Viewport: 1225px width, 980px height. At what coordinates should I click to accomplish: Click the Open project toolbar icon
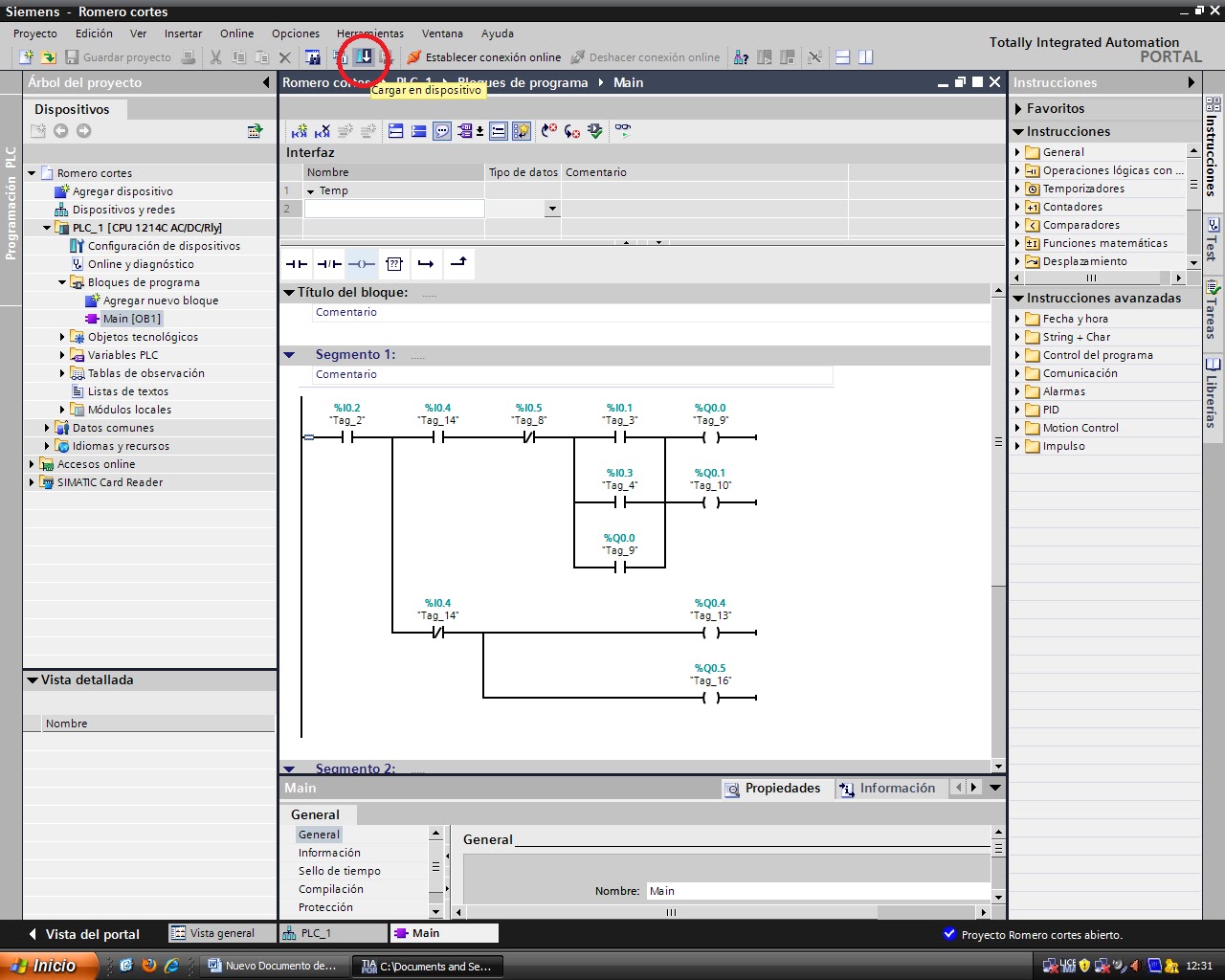48,57
